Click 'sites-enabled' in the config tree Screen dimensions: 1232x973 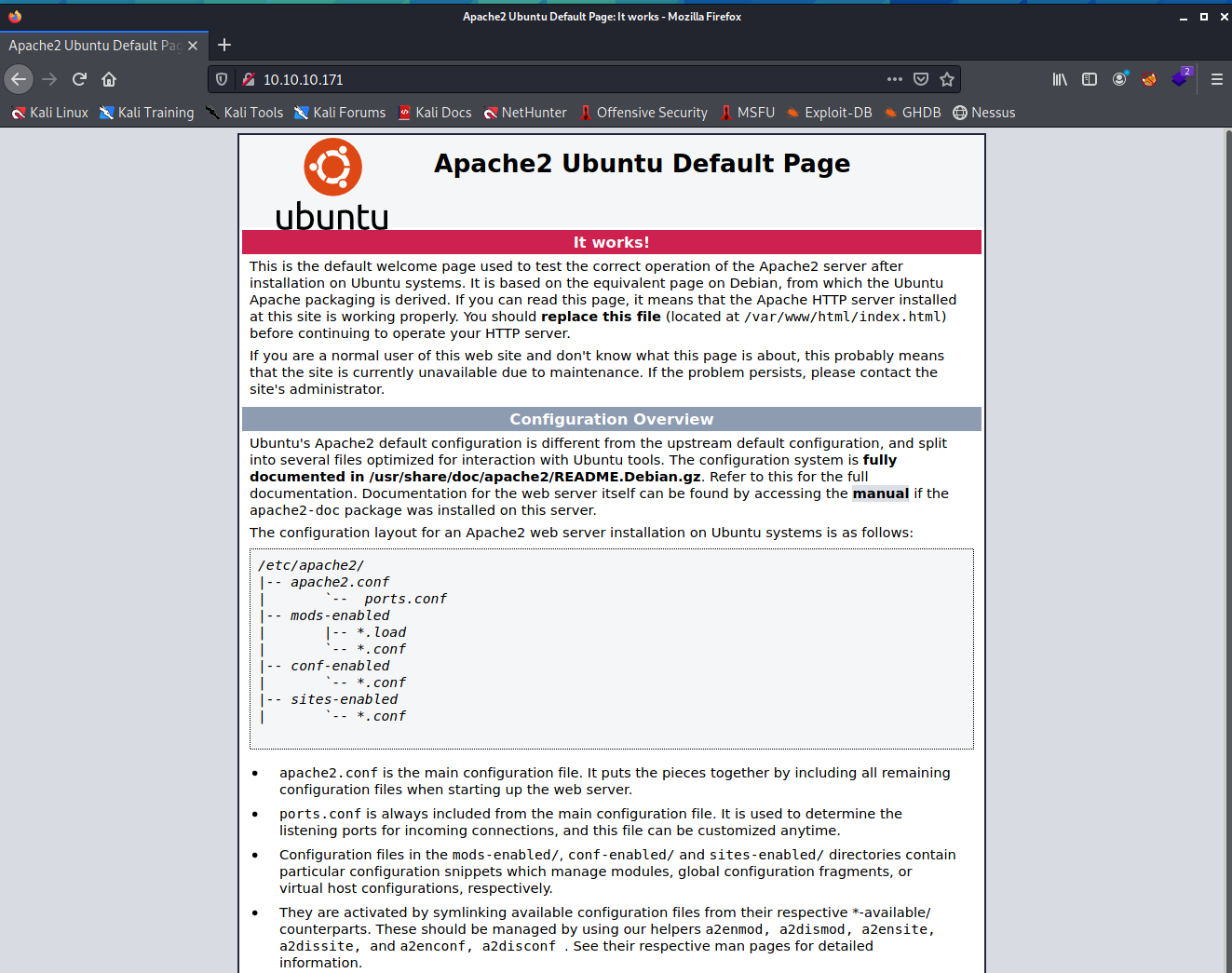point(344,699)
